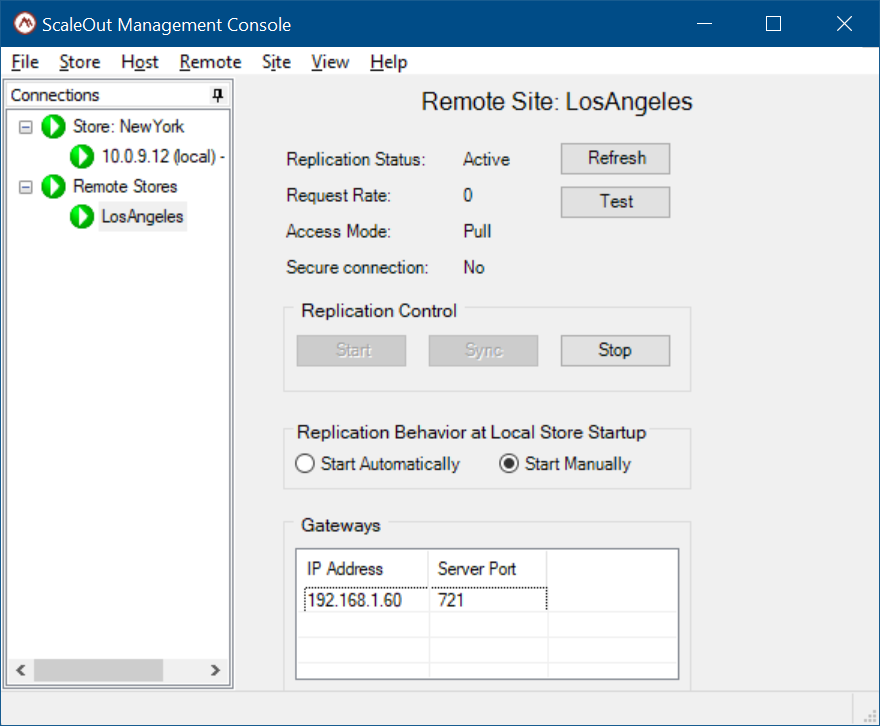
Task: Click the green status icon beside Store: NewYork
Action: (x=53, y=126)
